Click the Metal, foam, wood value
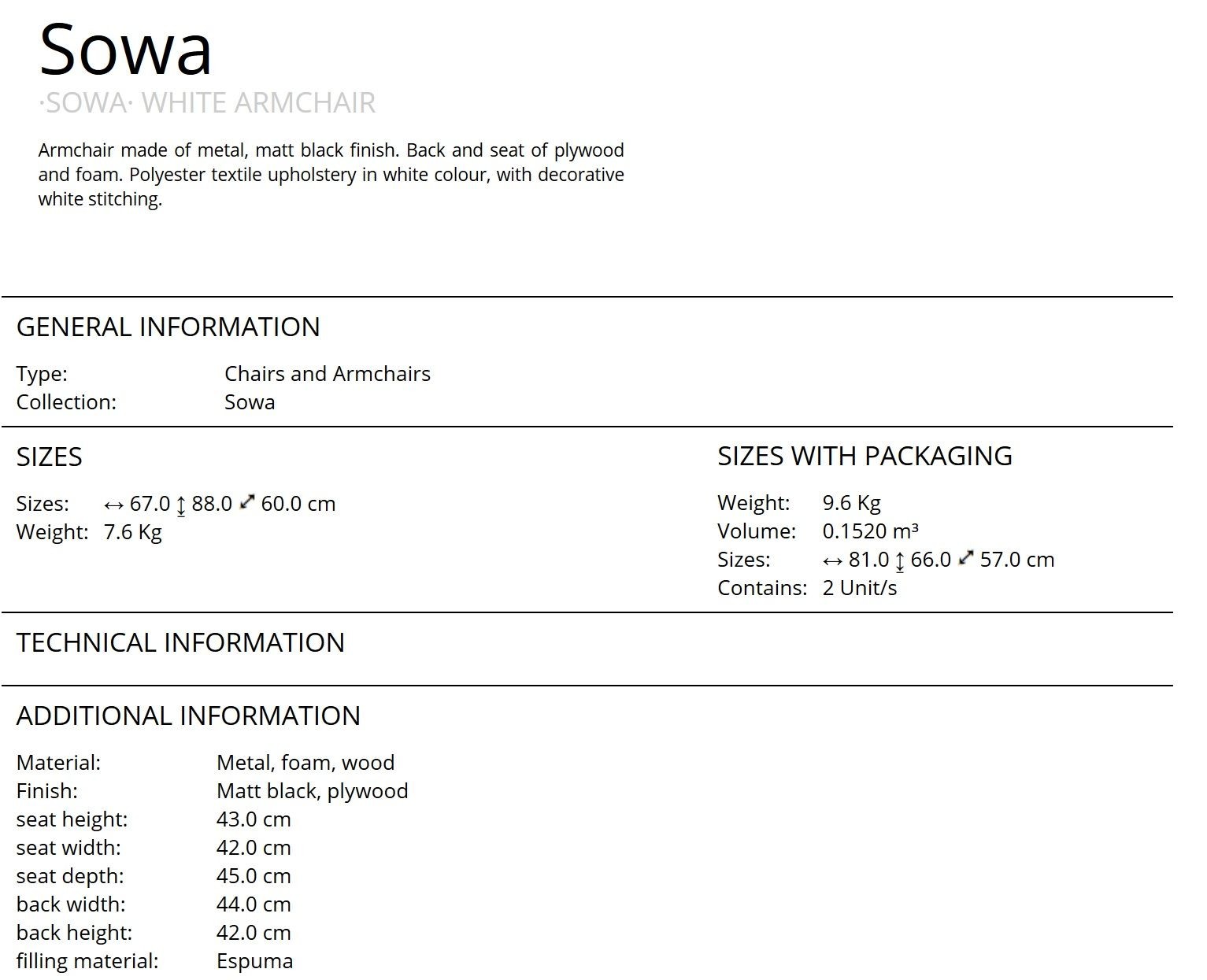The image size is (1207, 980). pyautogui.click(x=305, y=763)
